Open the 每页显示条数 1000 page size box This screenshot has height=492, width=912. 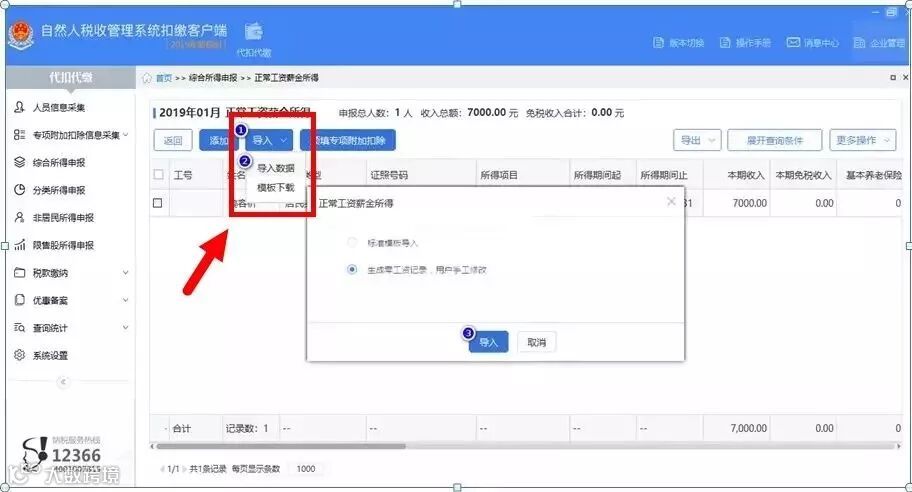306,469
